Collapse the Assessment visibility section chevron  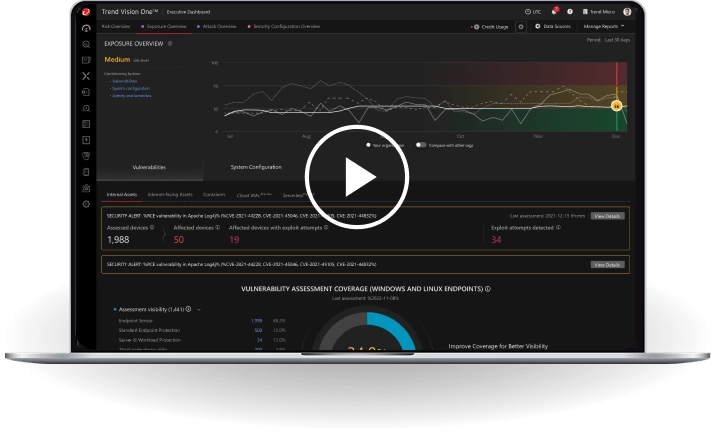pos(198,310)
